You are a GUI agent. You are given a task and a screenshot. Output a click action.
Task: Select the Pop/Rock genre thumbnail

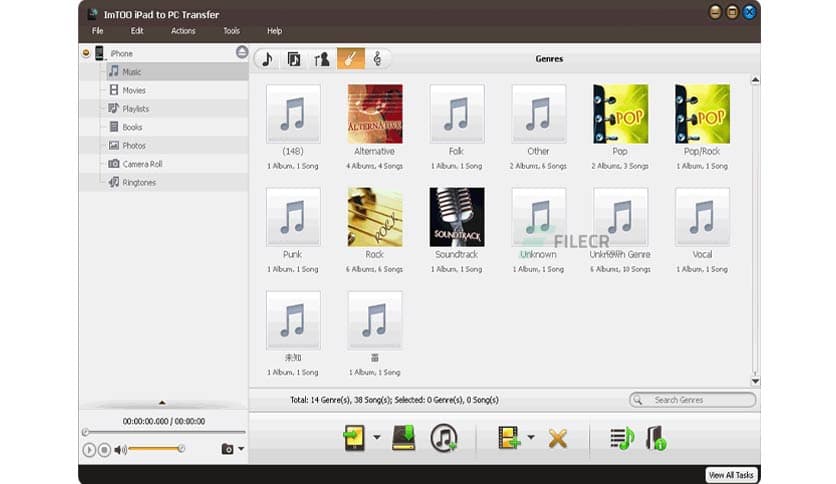(x=702, y=114)
